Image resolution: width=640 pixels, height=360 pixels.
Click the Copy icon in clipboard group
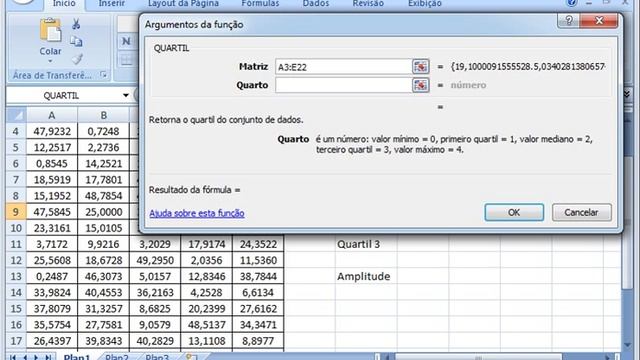[x=76, y=41]
